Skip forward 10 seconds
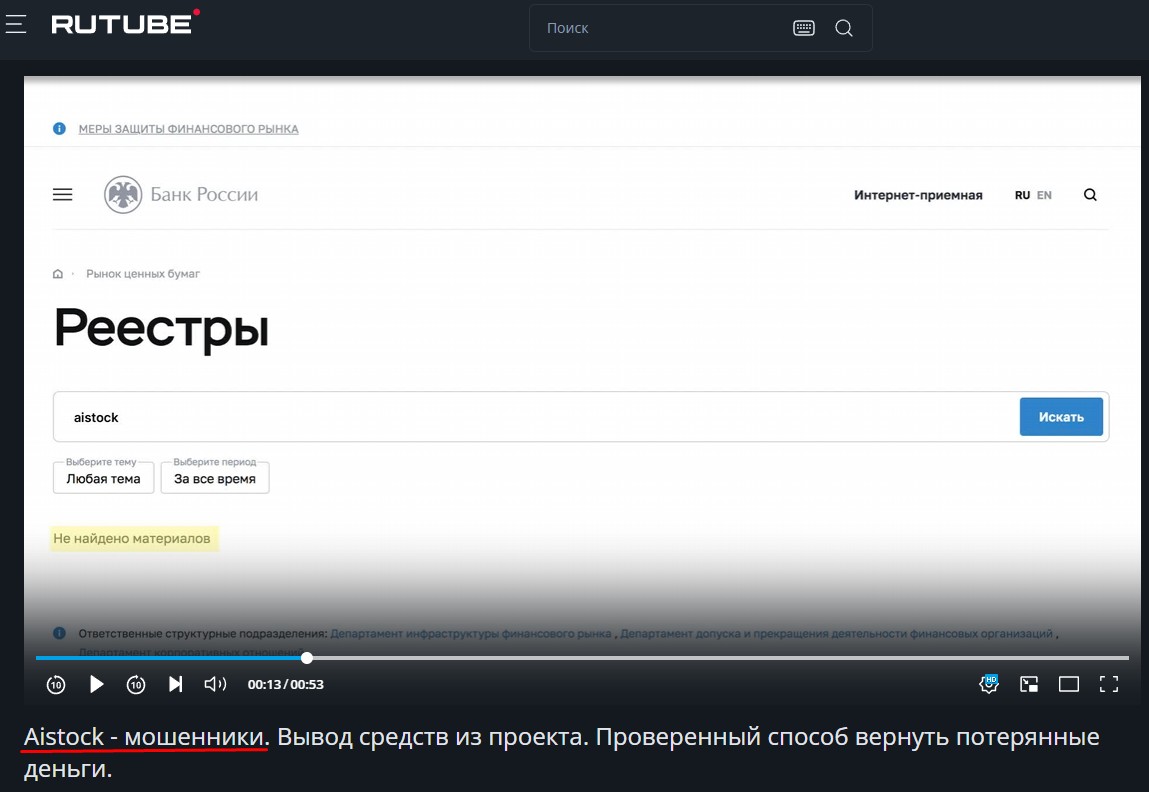This screenshot has height=792, width=1149. [136, 684]
